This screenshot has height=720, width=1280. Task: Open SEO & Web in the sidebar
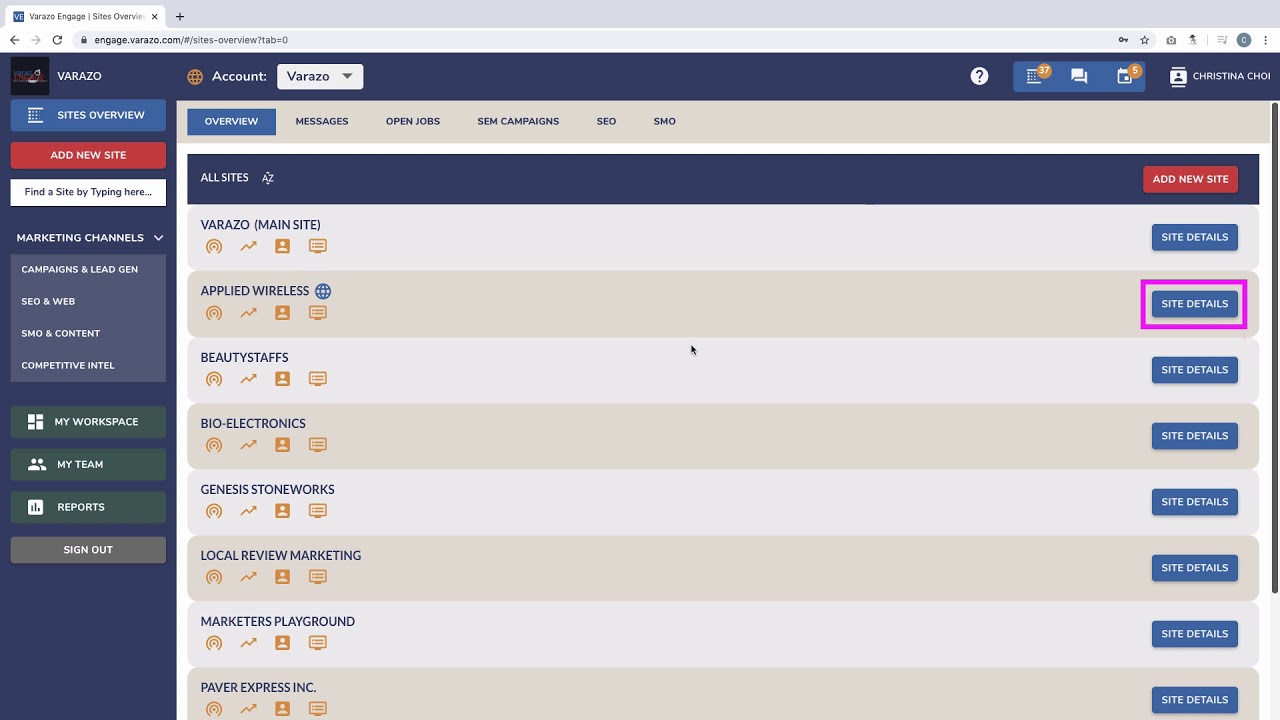(x=88, y=301)
